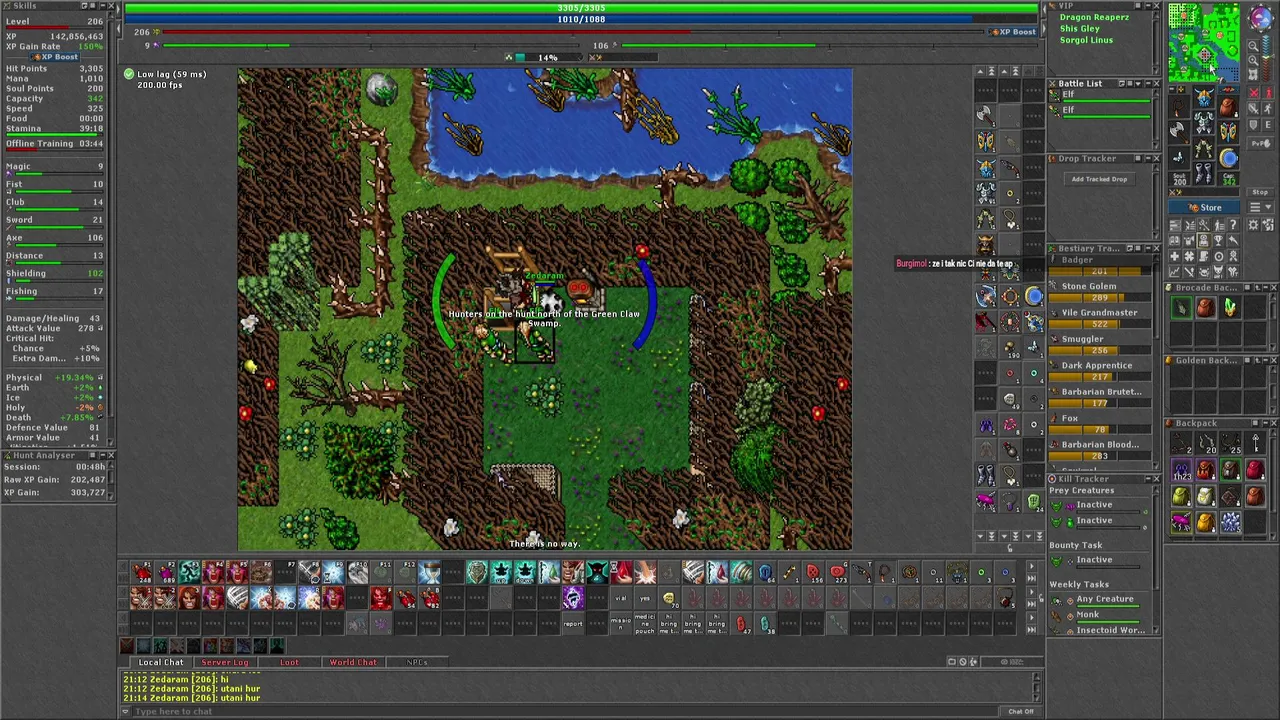Click the XP Boost button beside the top experience bar
1280x720 pixels.
coord(1013,32)
